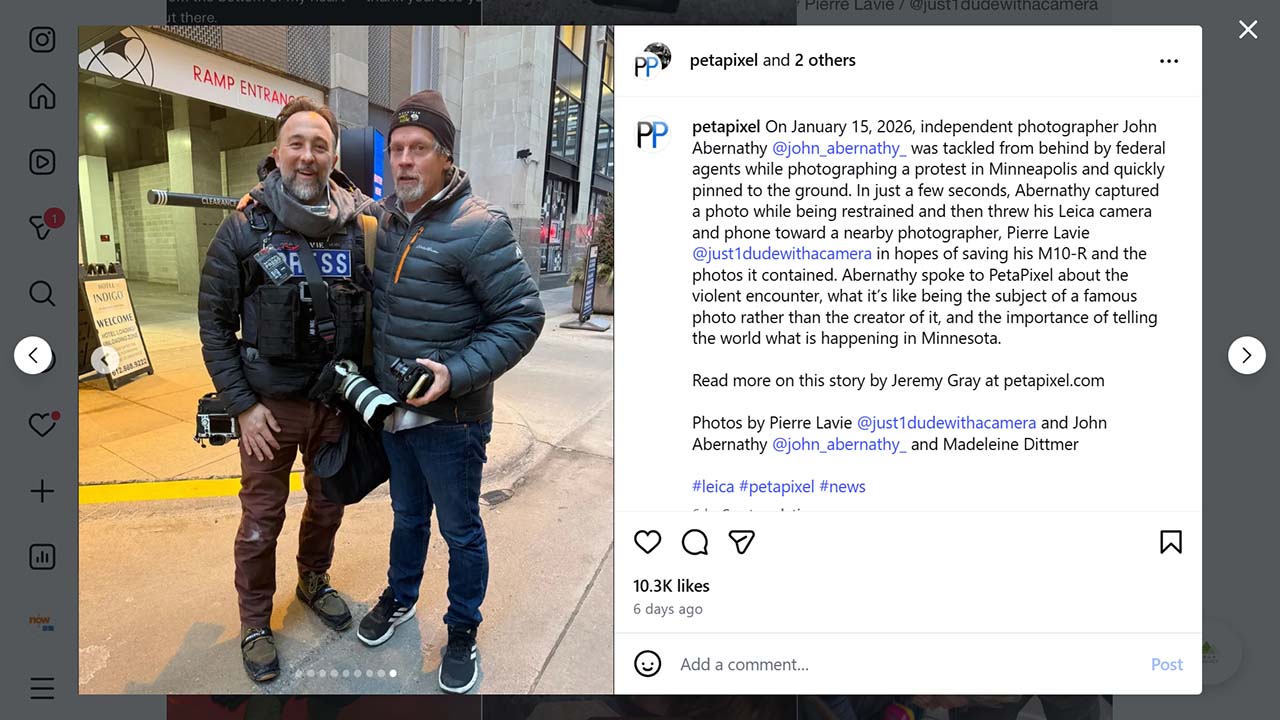
Task: Select the last carousel dot indicator
Action: point(393,673)
